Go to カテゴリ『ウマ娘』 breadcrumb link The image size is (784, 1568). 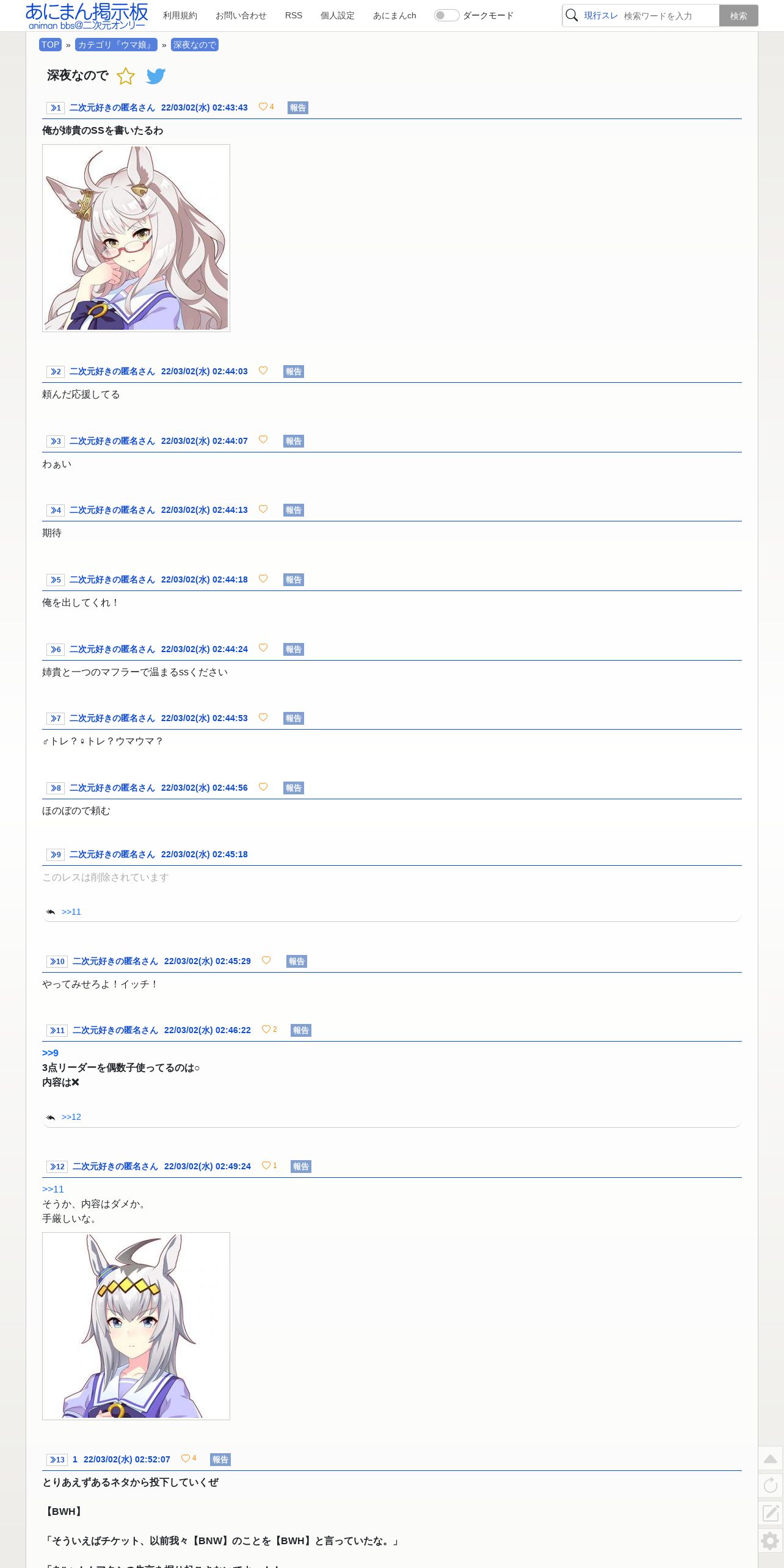(116, 45)
